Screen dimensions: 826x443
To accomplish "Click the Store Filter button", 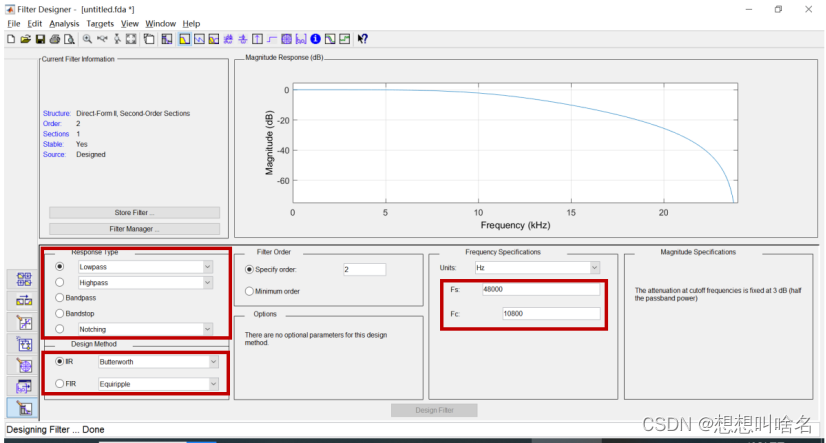I will (x=134, y=212).
